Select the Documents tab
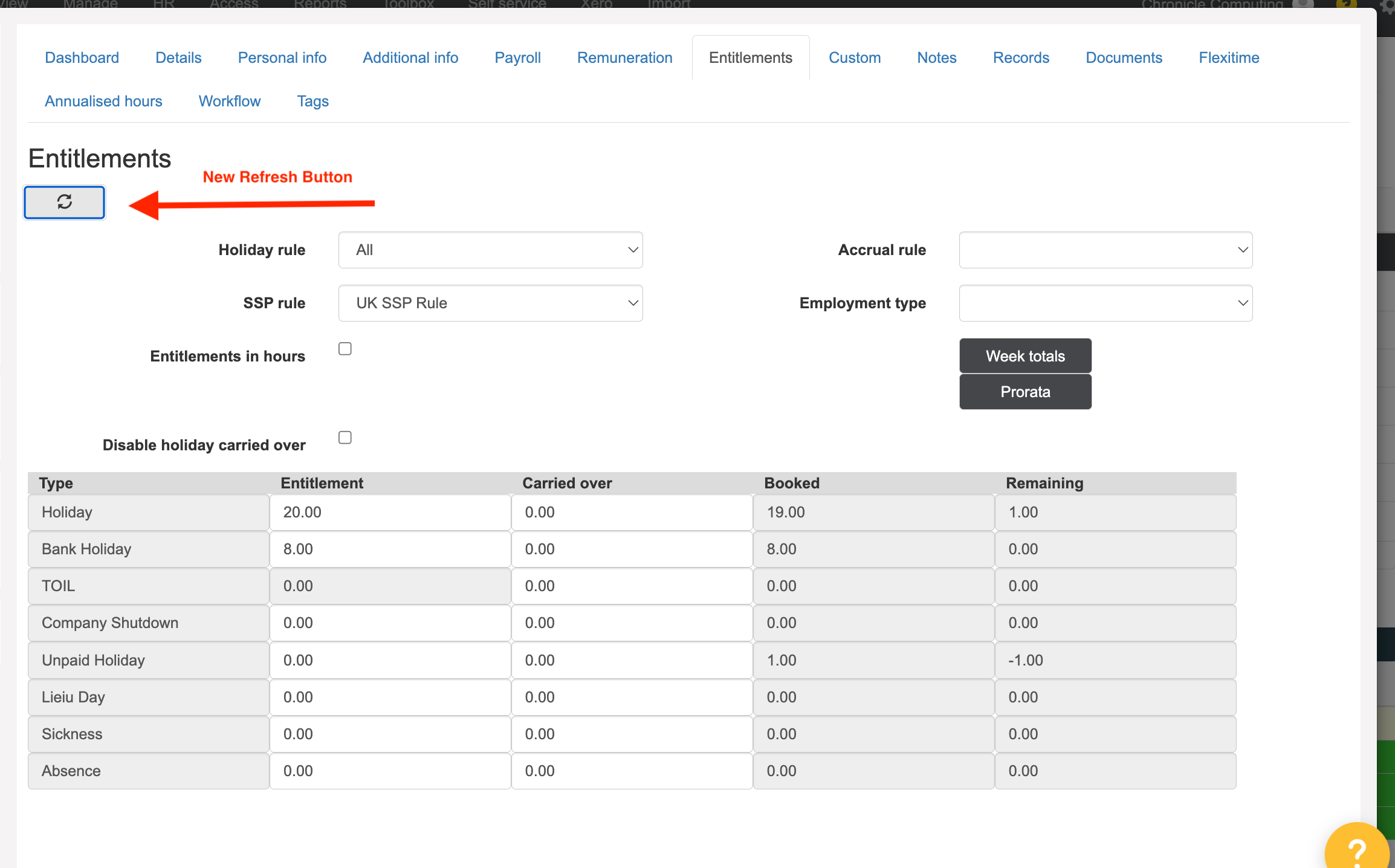 click(1124, 58)
